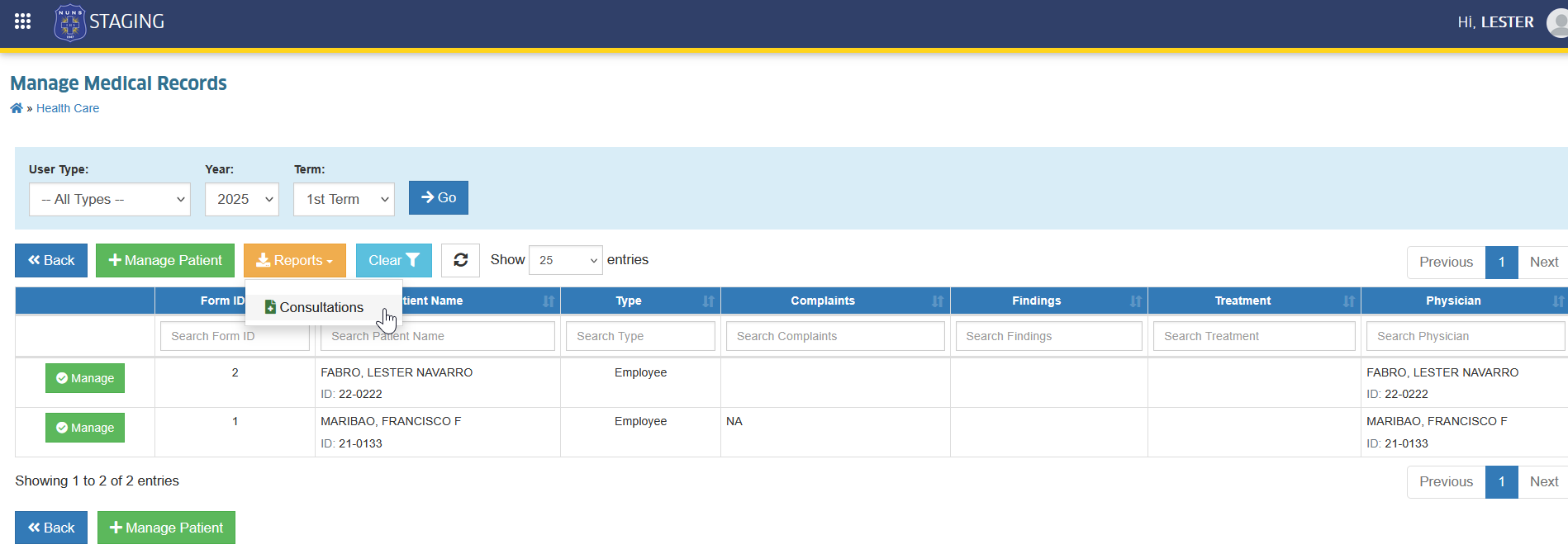Sort by Patient Name column arrows
The height and width of the screenshot is (554, 1568).
(549, 301)
